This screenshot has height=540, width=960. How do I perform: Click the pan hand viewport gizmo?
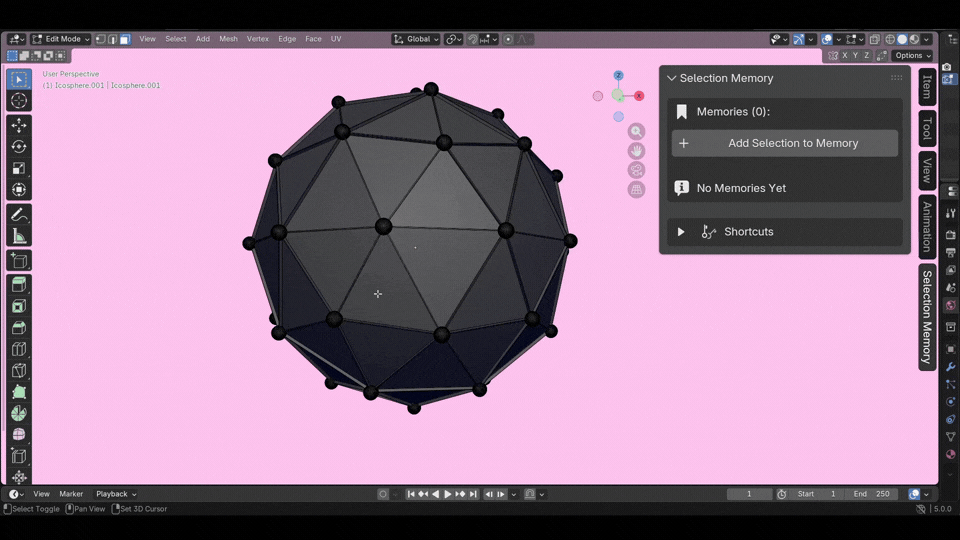coord(637,151)
